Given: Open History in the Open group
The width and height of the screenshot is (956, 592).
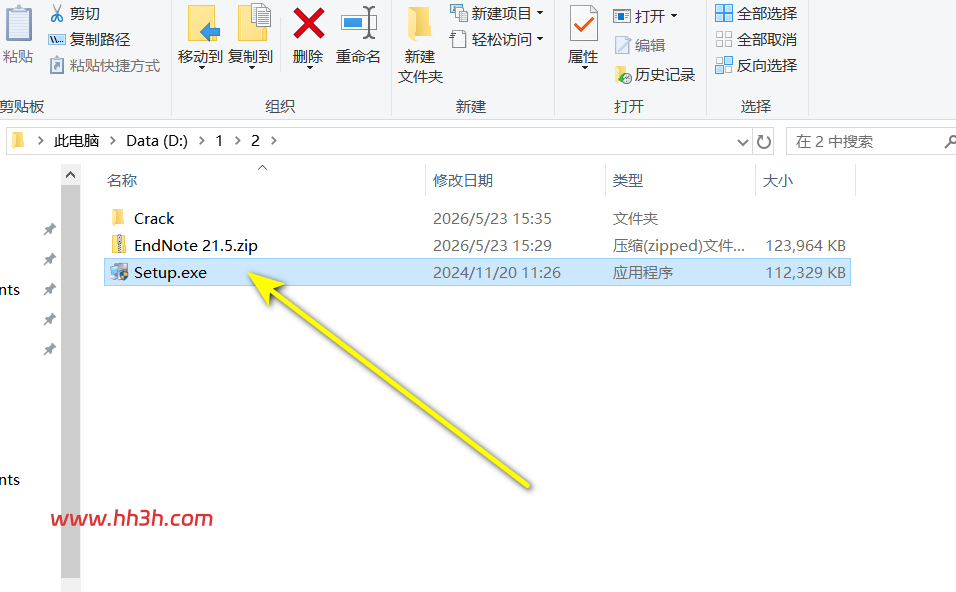Looking at the screenshot, I should tap(655, 74).
